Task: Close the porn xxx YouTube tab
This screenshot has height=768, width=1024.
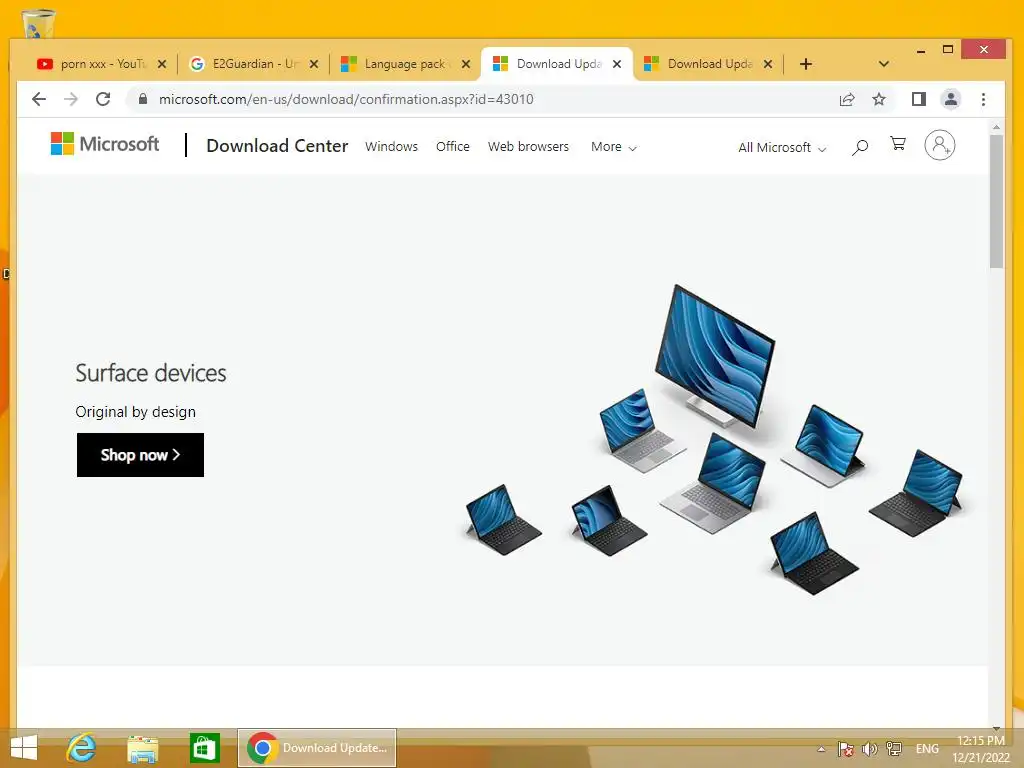Action: (x=162, y=64)
